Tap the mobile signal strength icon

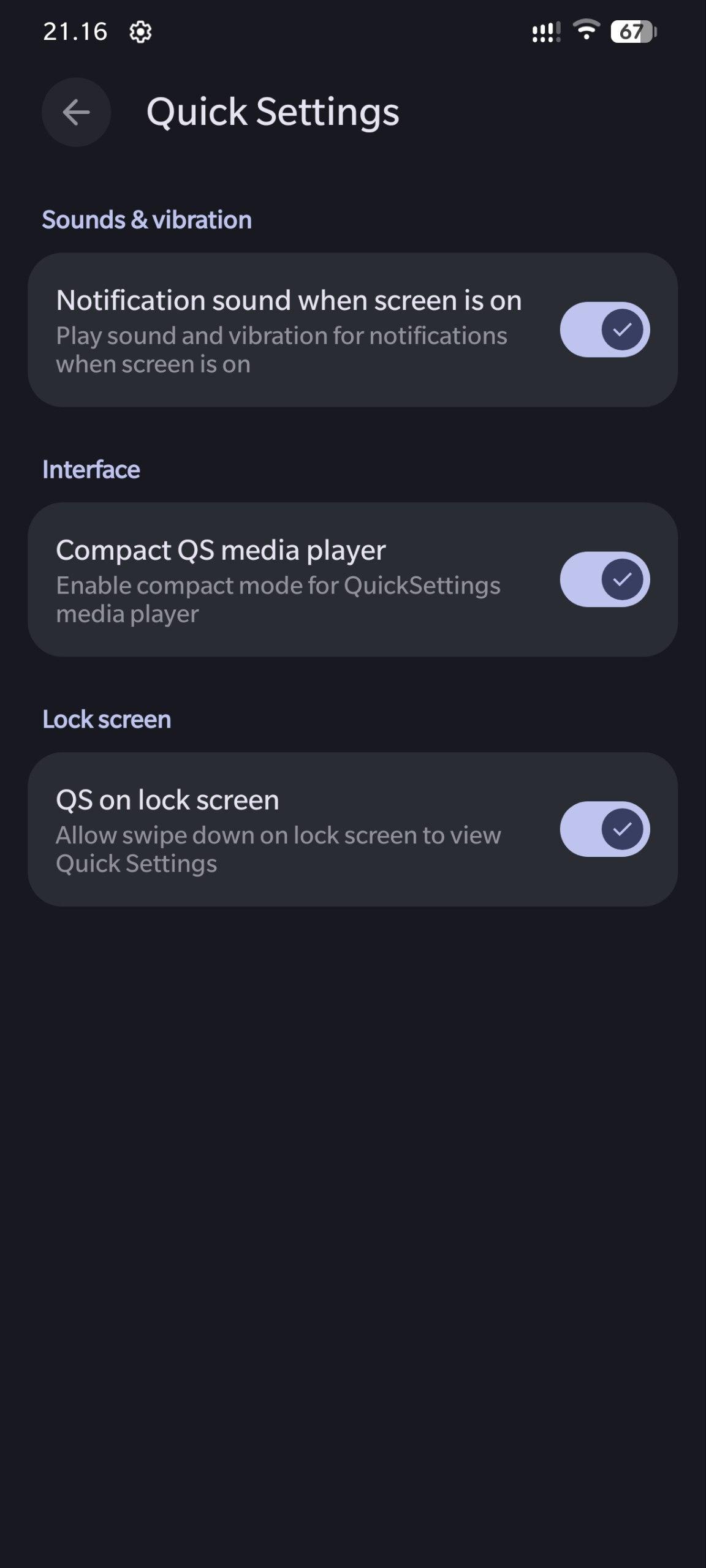(x=545, y=32)
